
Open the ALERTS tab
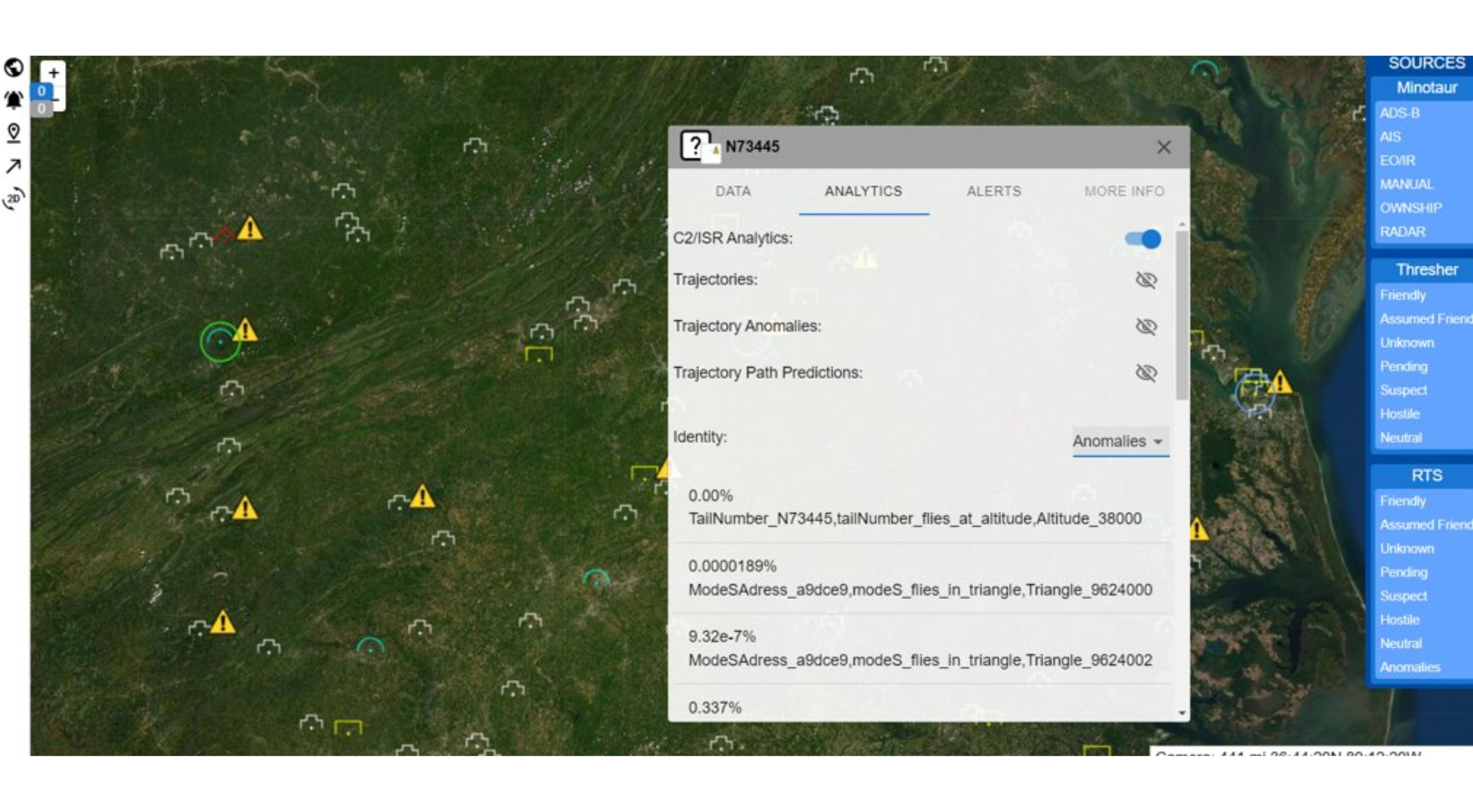(x=994, y=191)
